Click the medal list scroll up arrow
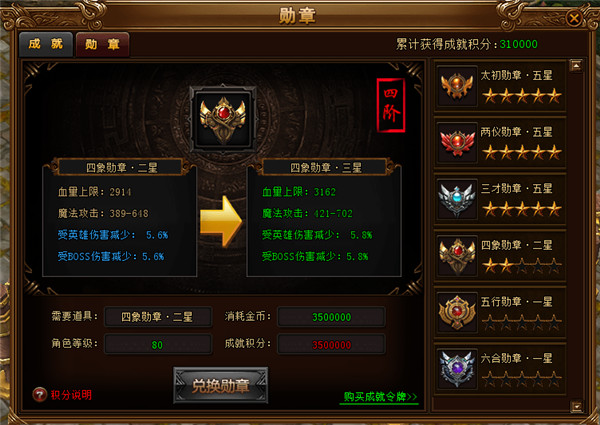This screenshot has width=600, height=425. pos(576,65)
